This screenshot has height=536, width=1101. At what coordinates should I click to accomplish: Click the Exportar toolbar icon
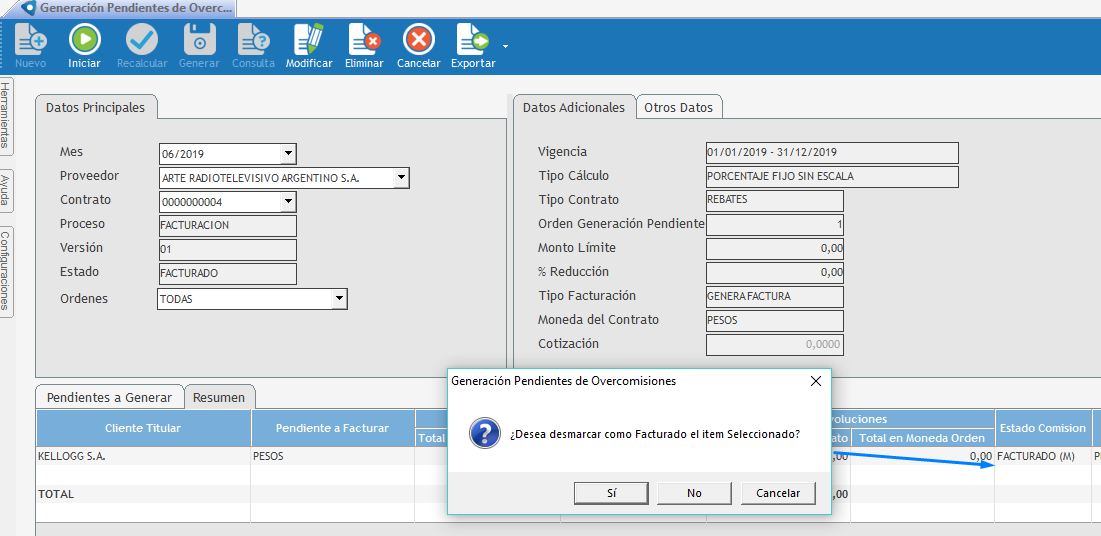[472, 40]
